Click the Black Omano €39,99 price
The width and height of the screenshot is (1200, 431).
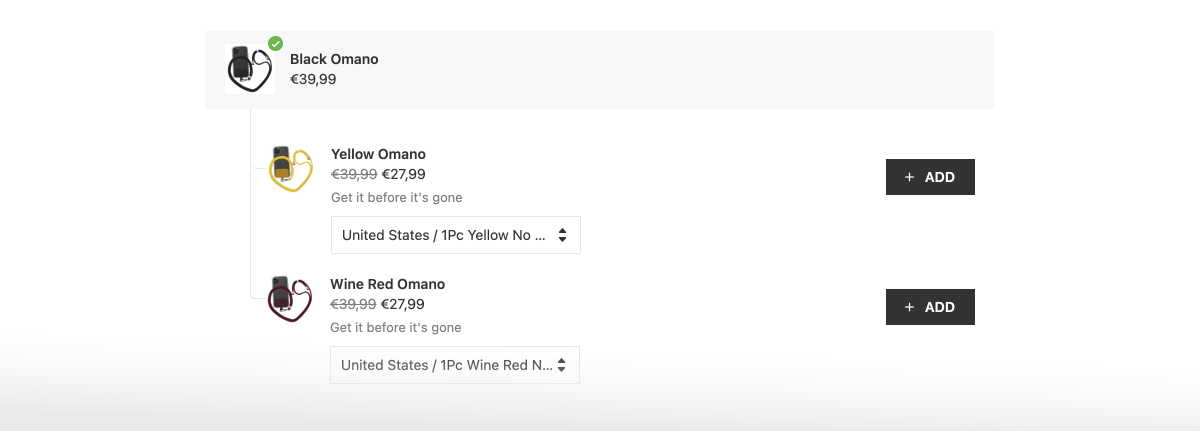pyautogui.click(x=313, y=79)
